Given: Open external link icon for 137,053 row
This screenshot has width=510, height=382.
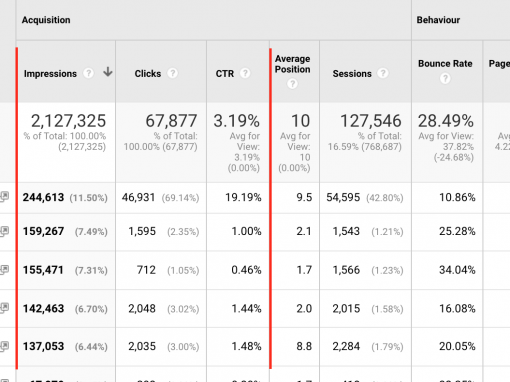Looking at the screenshot, I should click(4, 346).
